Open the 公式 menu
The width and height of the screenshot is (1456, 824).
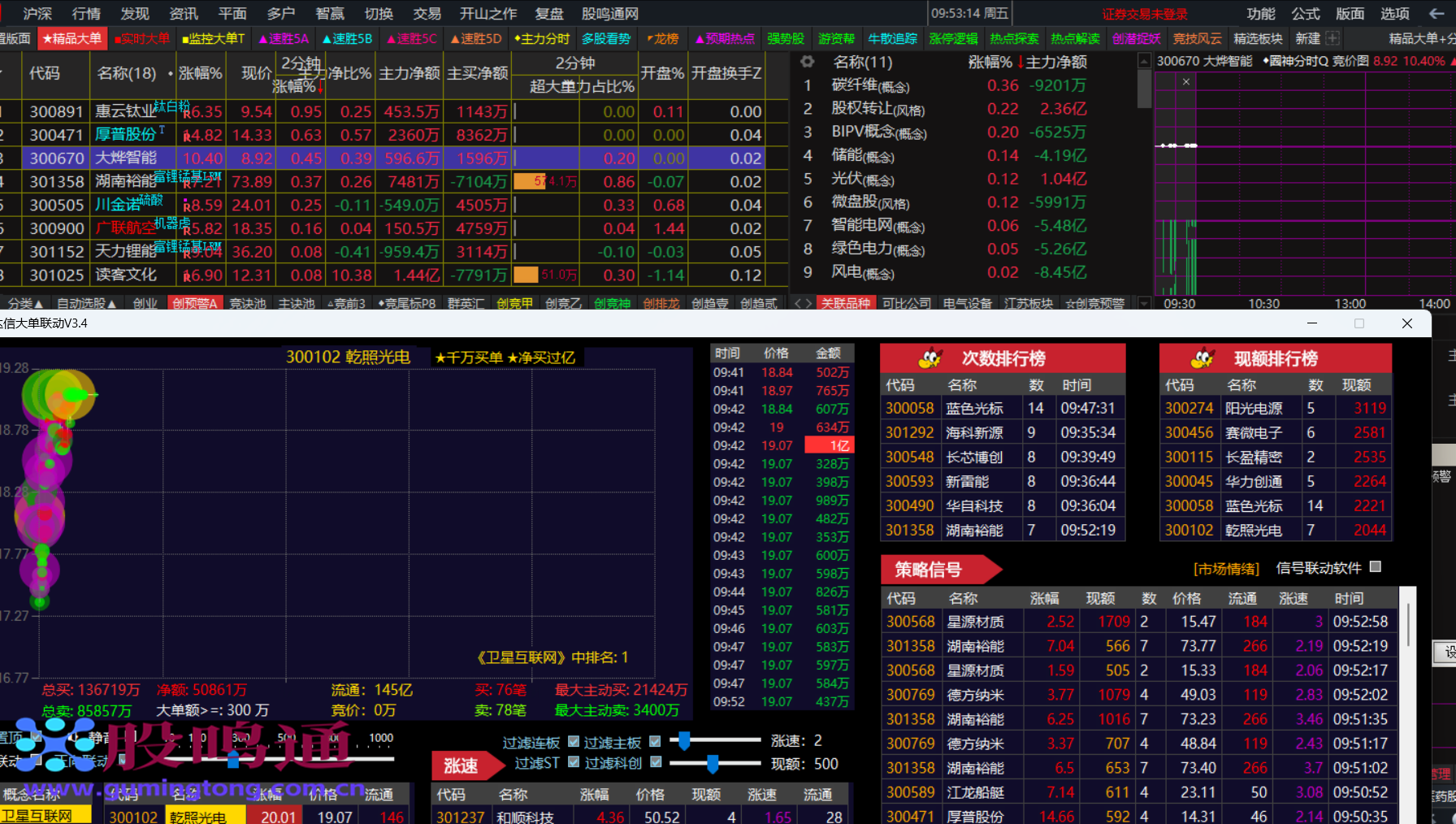[x=1306, y=14]
